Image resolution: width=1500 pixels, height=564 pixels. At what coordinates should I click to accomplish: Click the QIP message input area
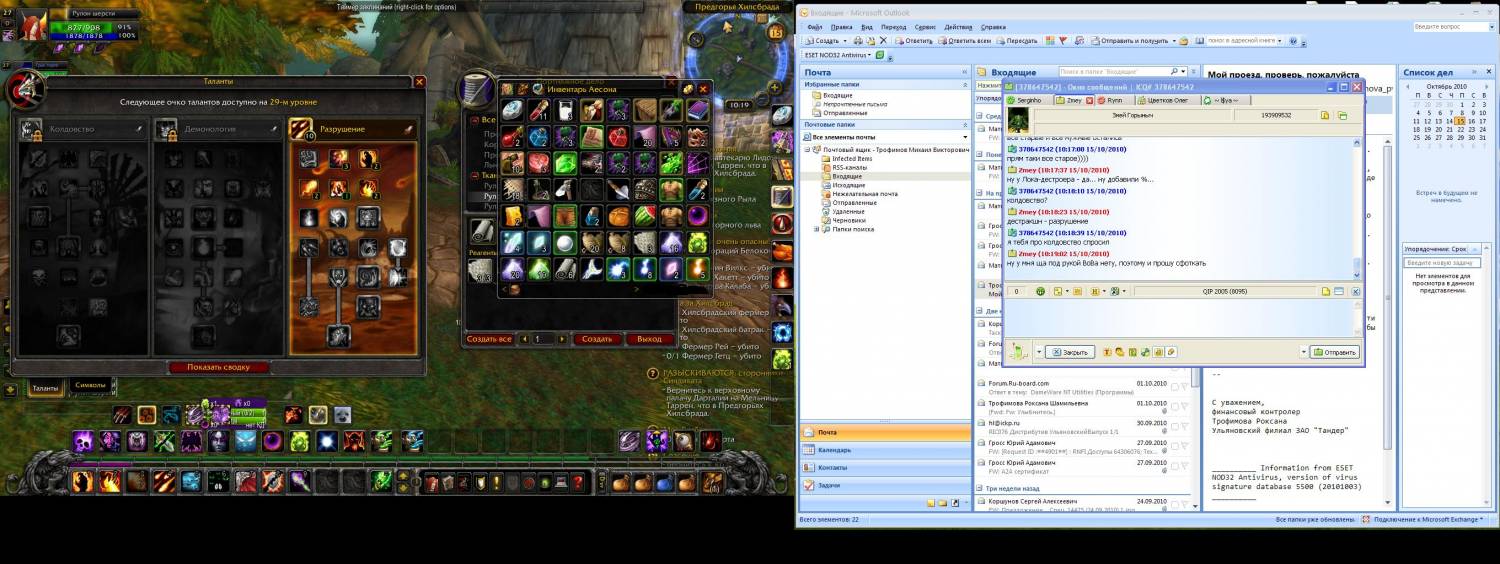1178,317
